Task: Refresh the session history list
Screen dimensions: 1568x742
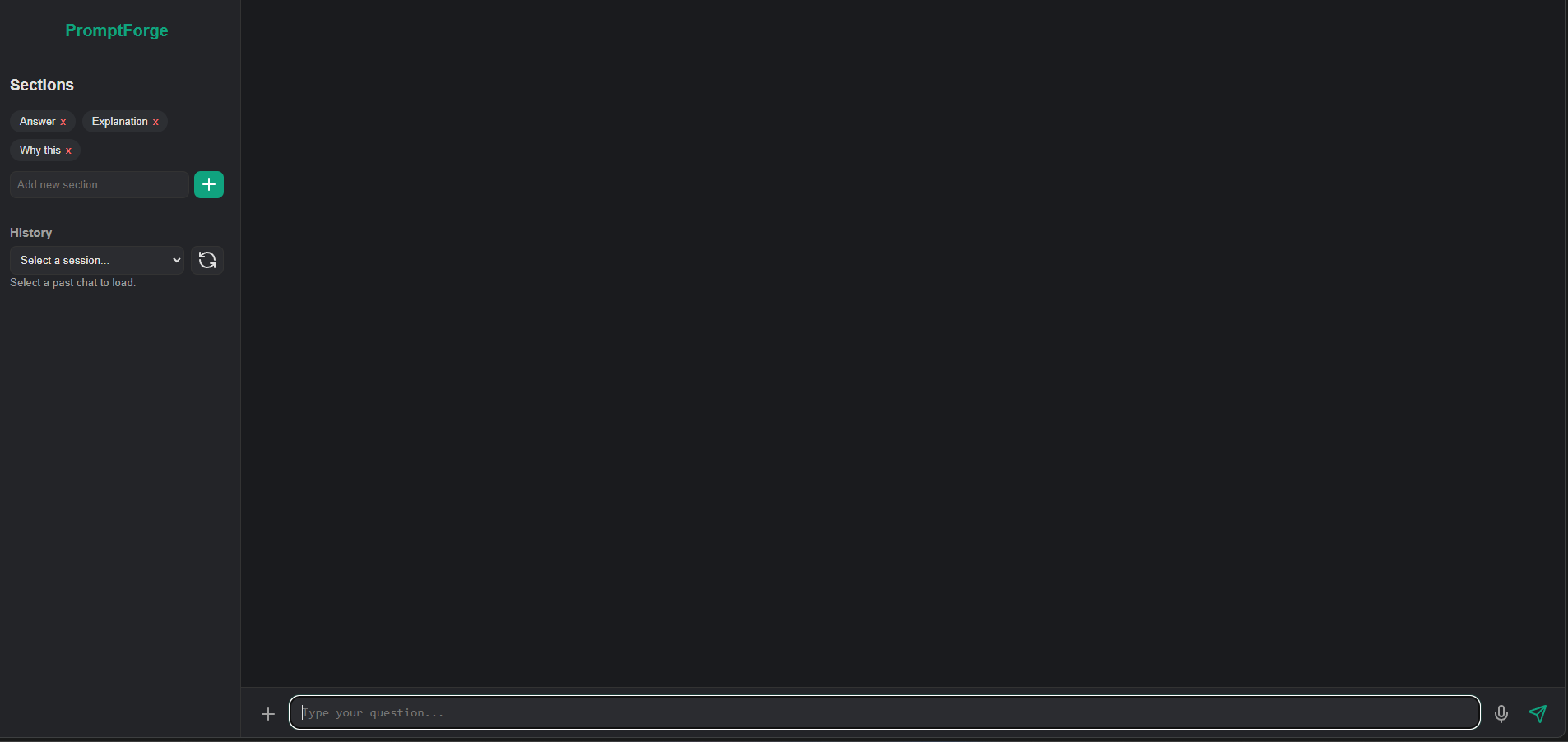Action: coord(207,260)
